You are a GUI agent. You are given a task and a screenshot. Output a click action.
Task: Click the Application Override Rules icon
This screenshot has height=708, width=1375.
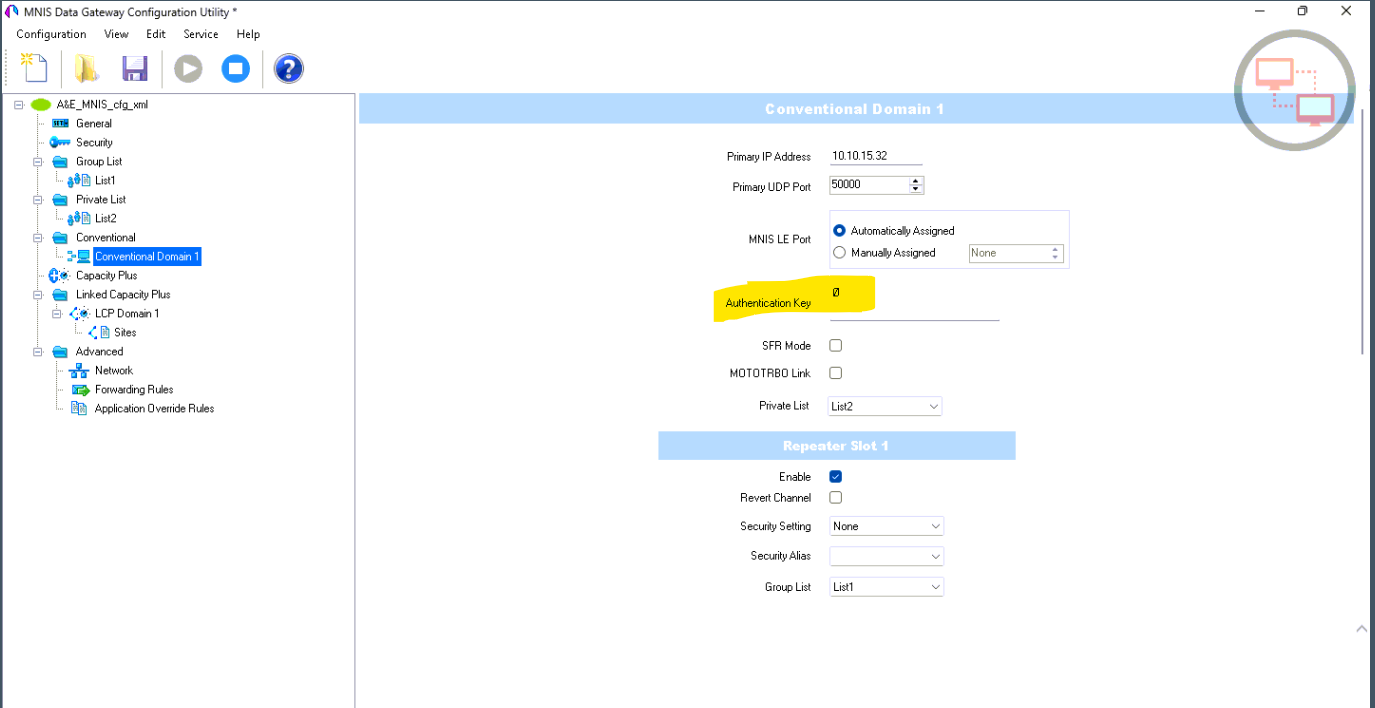tap(79, 408)
